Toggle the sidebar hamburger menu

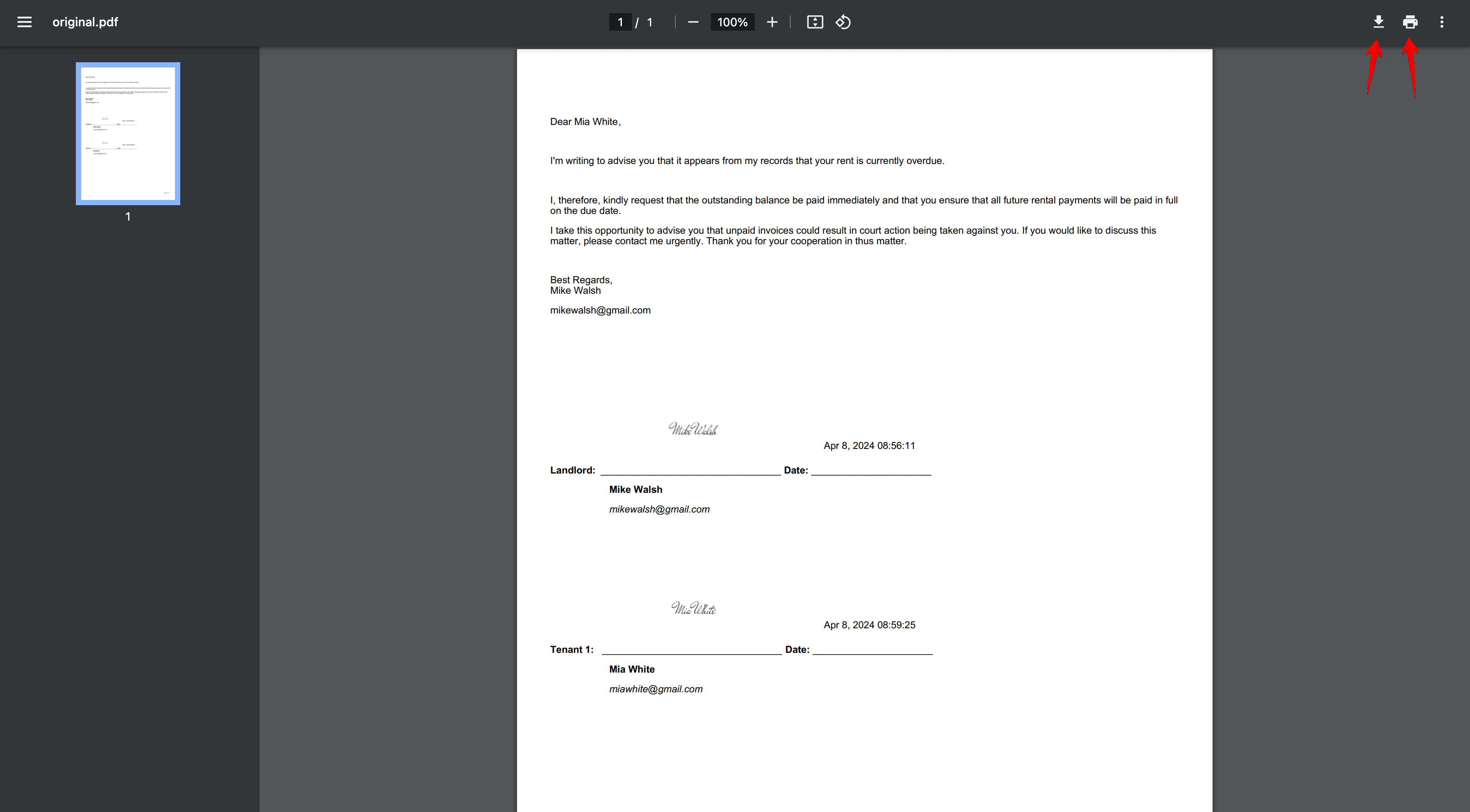(x=25, y=22)
